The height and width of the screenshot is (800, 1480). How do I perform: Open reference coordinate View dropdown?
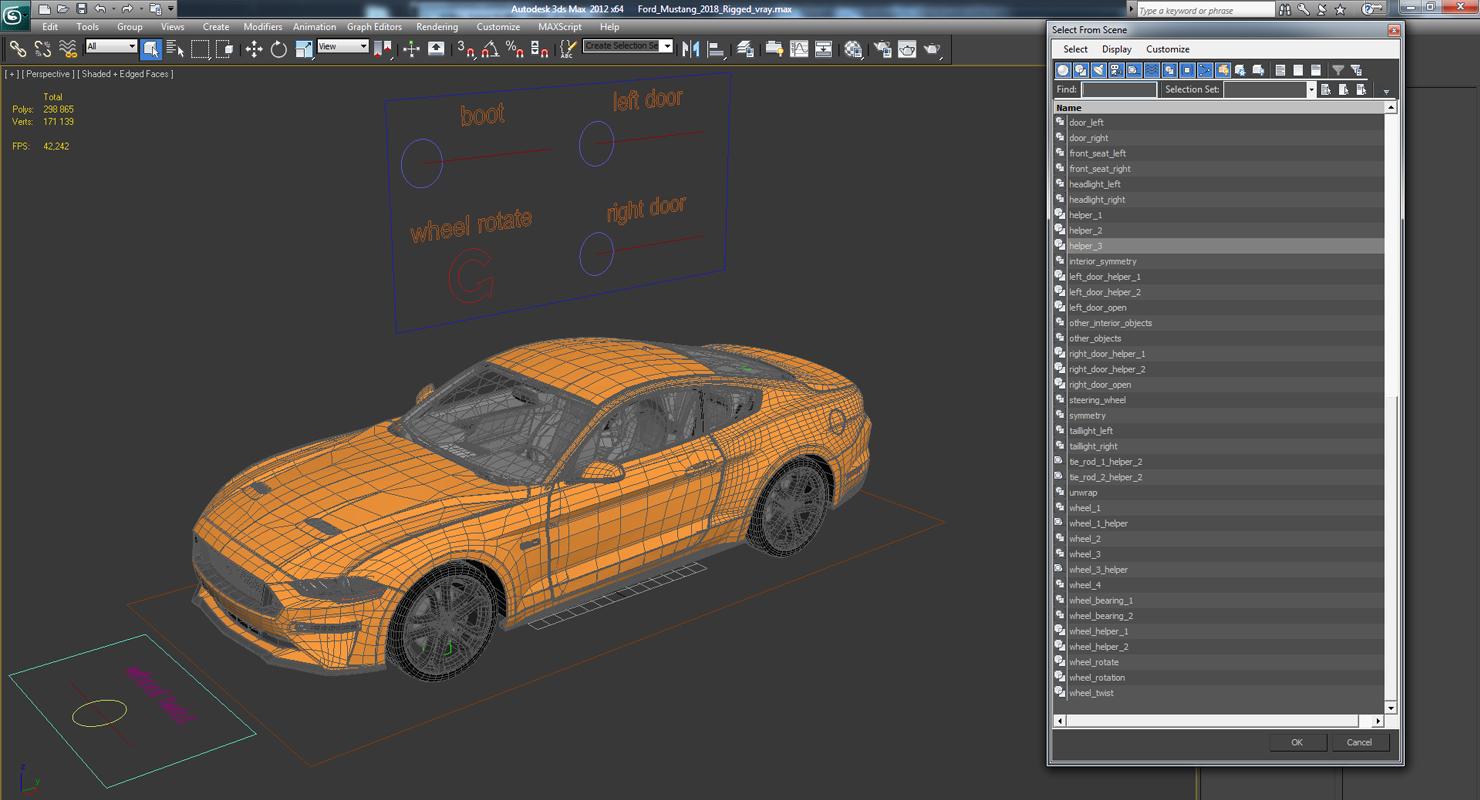(343, 46)
